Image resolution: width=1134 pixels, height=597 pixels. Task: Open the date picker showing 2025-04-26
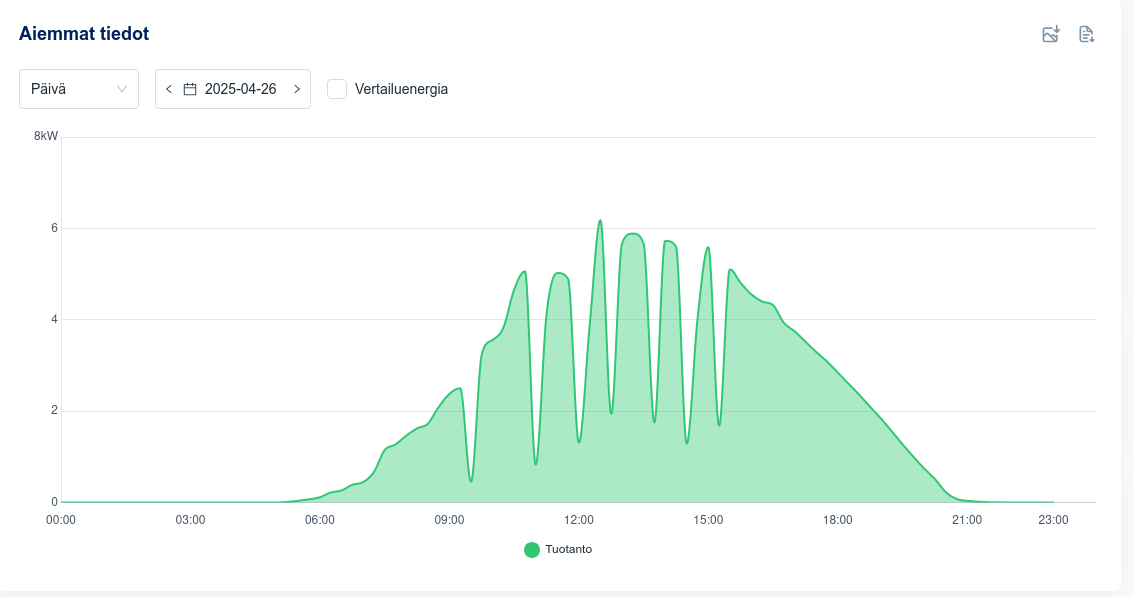240,89
